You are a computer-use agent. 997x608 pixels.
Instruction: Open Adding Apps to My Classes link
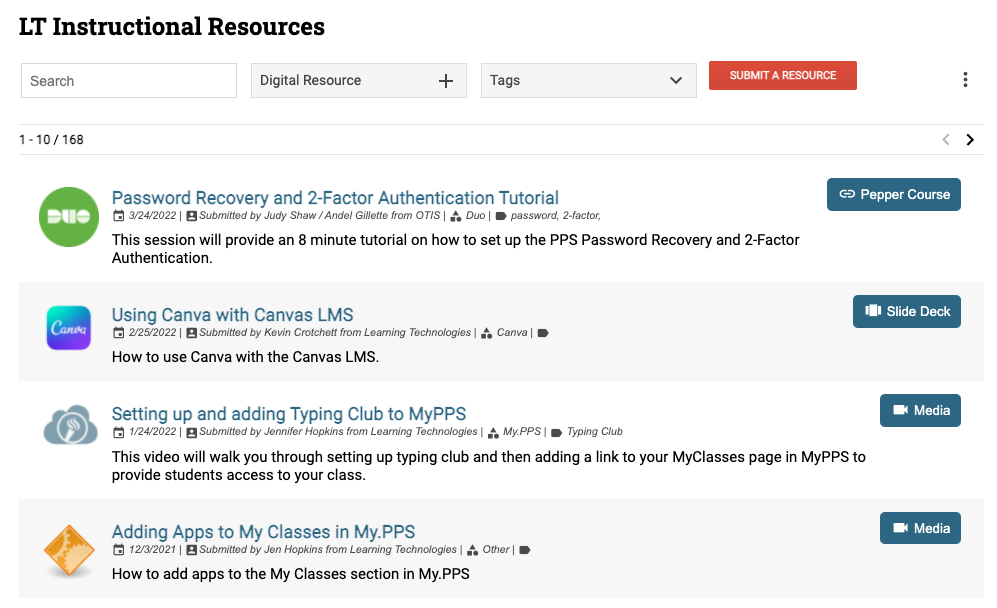263,532
